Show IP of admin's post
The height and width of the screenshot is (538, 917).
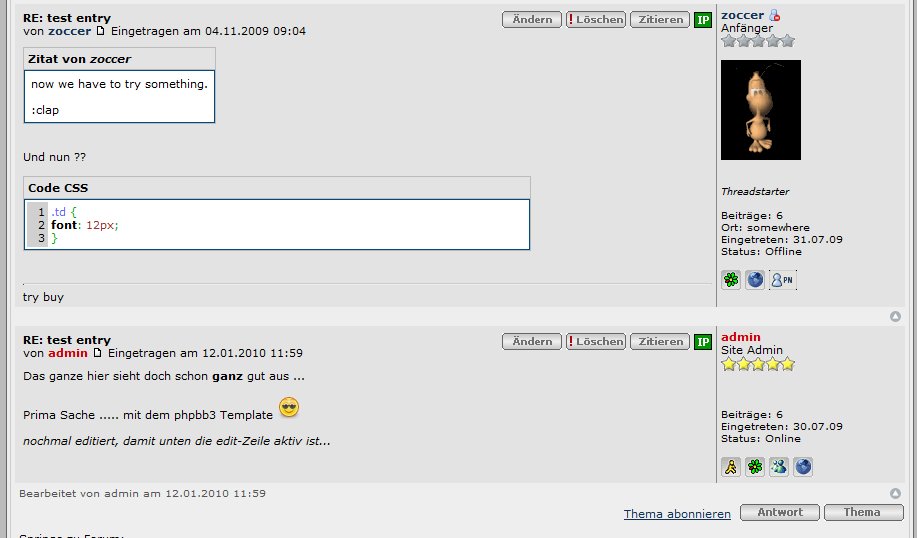point(703,342)
